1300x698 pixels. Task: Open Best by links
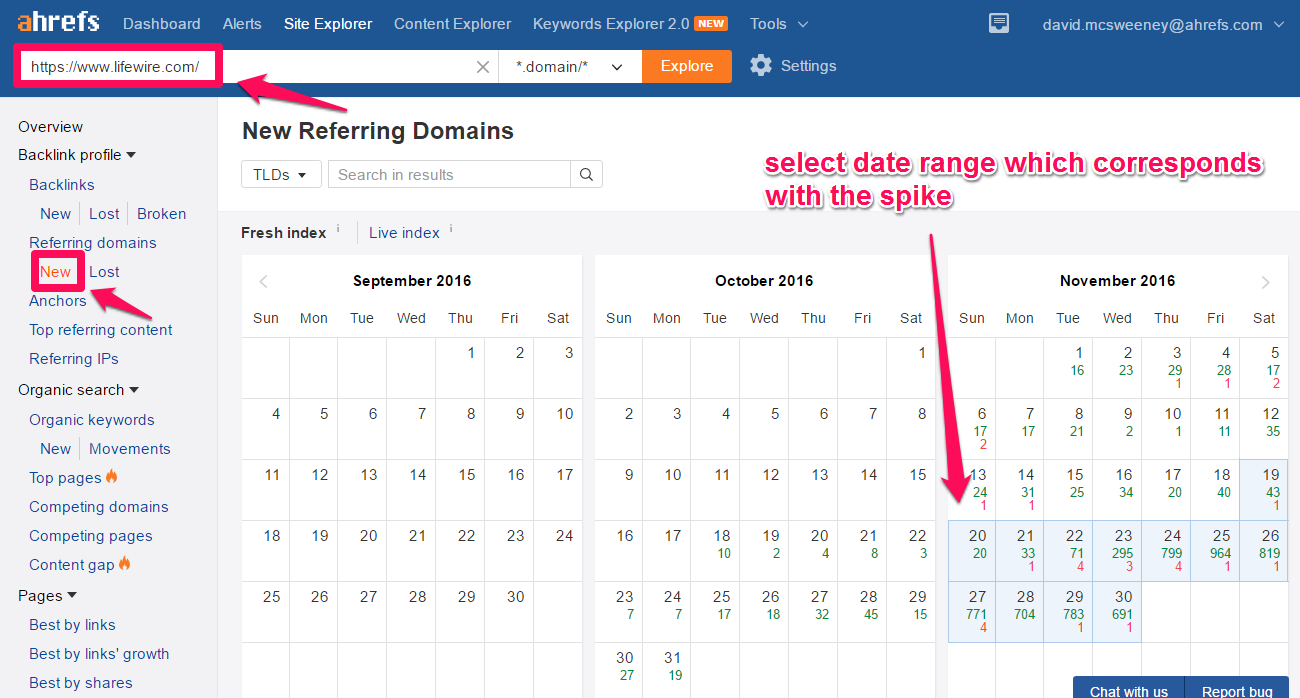point(72,625)
